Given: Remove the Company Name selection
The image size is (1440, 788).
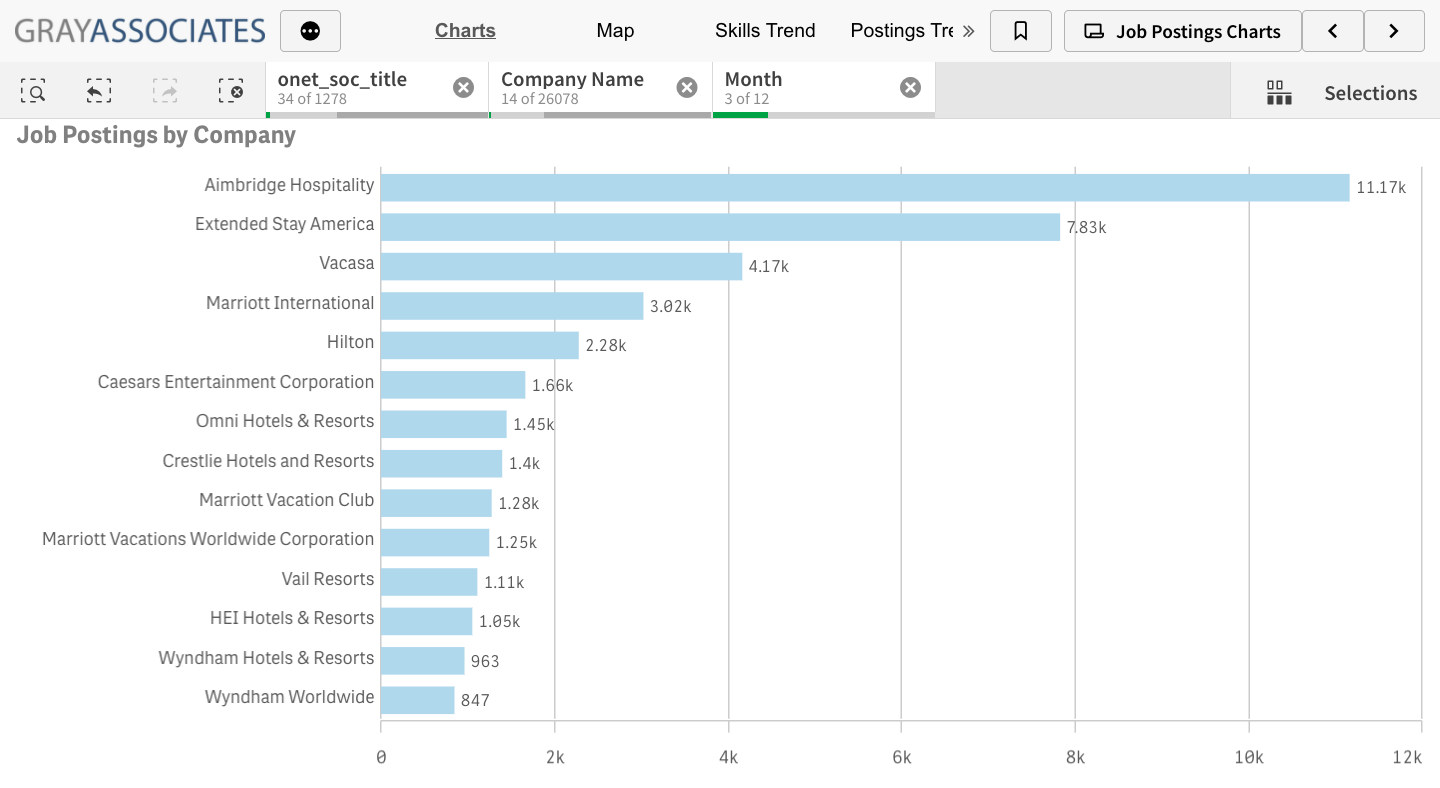Looking at the screenshot, I should coord(687,88).
